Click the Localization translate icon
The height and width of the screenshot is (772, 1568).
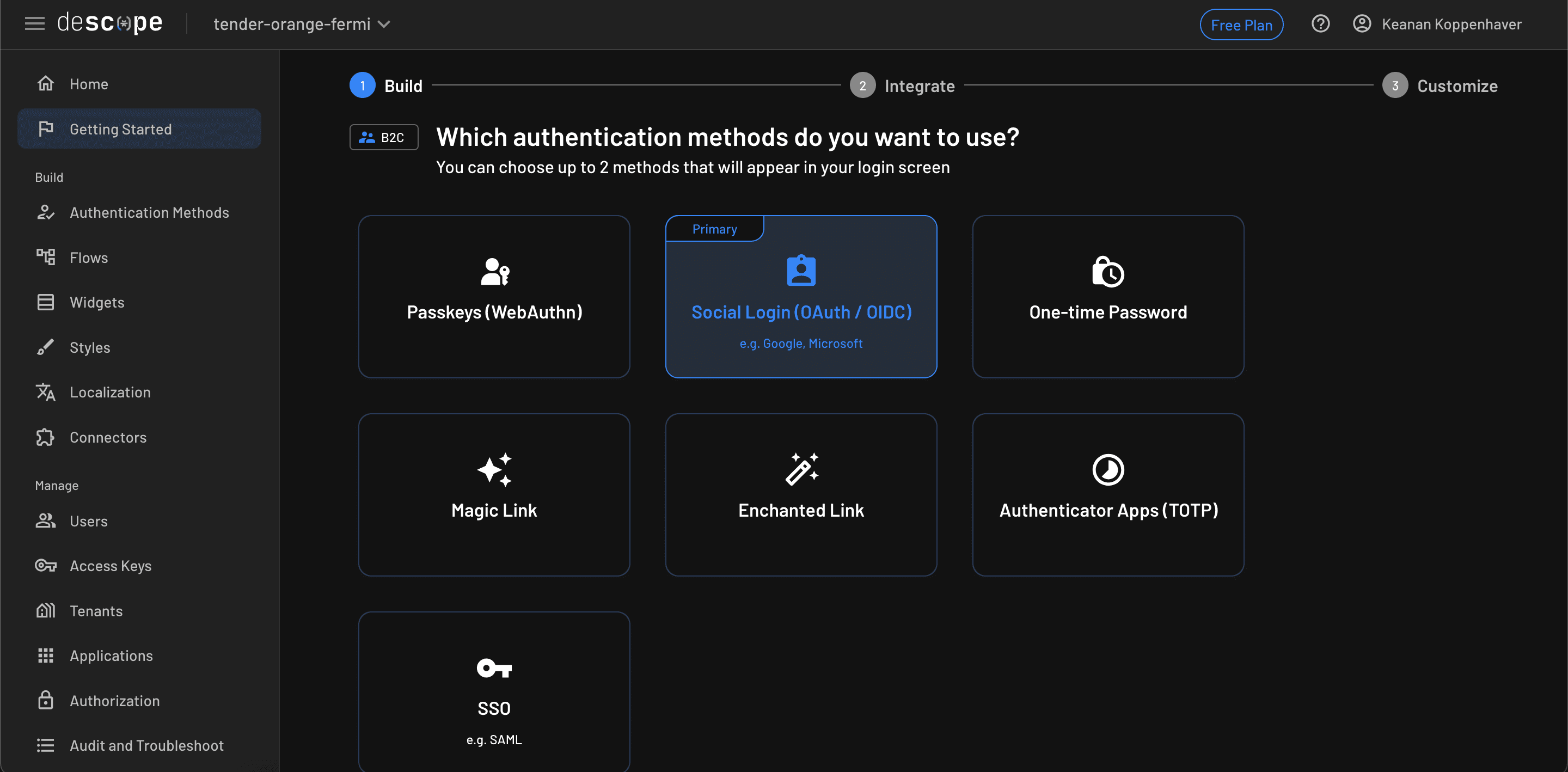click(x=46, y=392)
